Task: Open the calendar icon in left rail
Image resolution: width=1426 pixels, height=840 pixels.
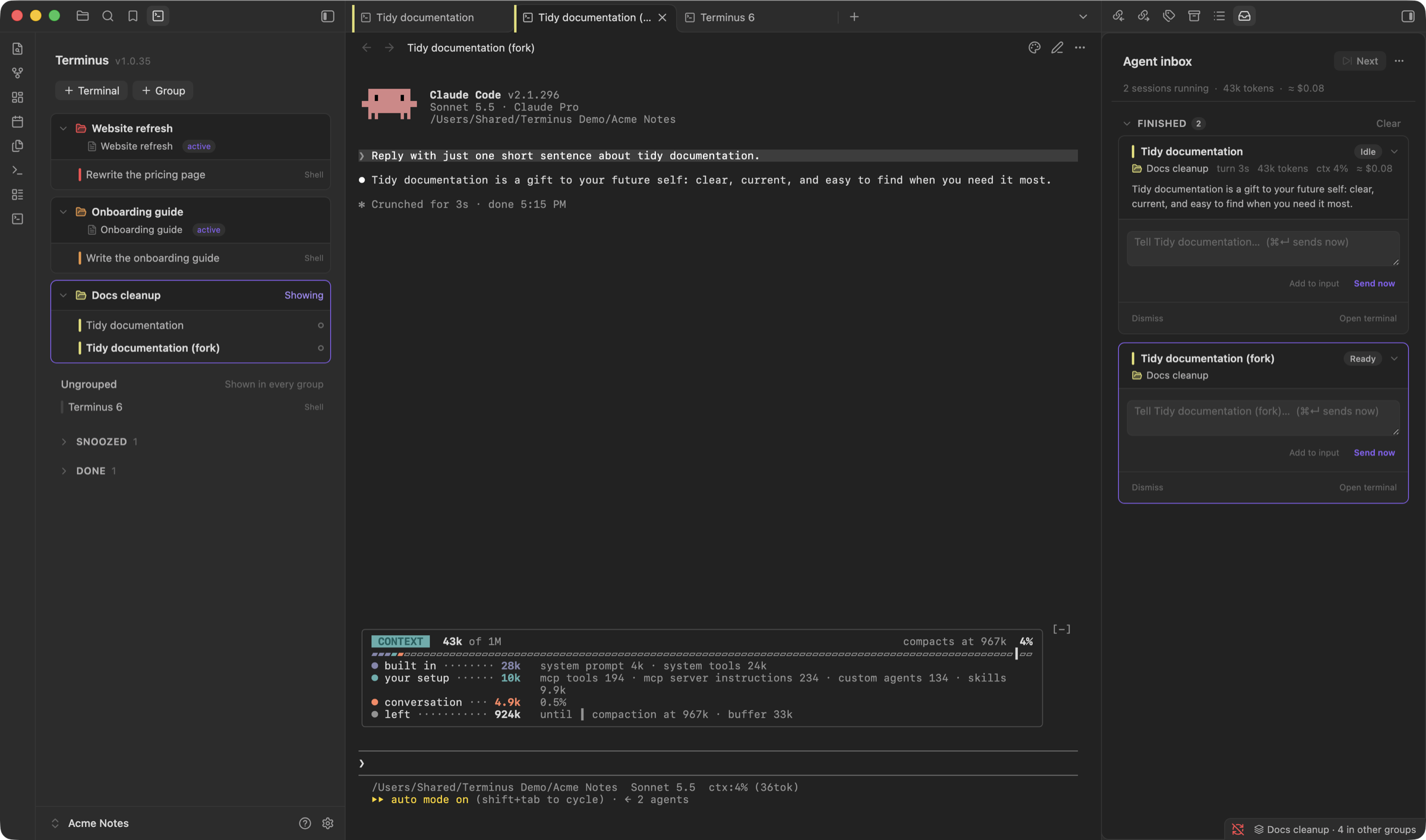Action: coord(17,122)
